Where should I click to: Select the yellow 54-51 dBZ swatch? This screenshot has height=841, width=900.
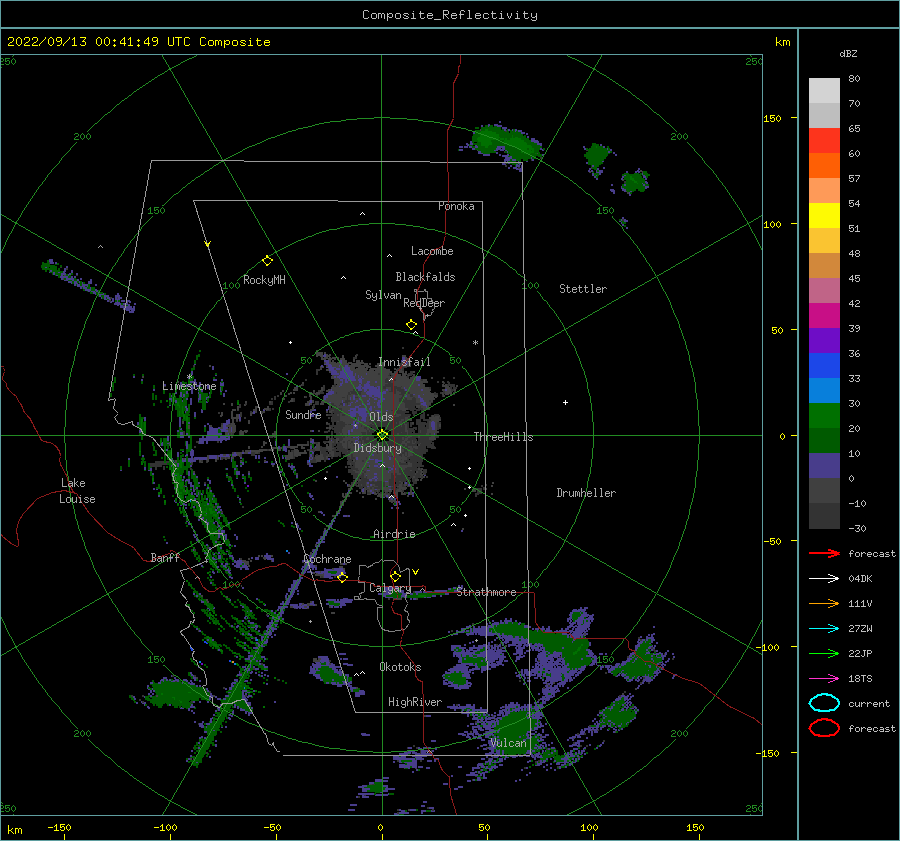click(x=824, y=215)
